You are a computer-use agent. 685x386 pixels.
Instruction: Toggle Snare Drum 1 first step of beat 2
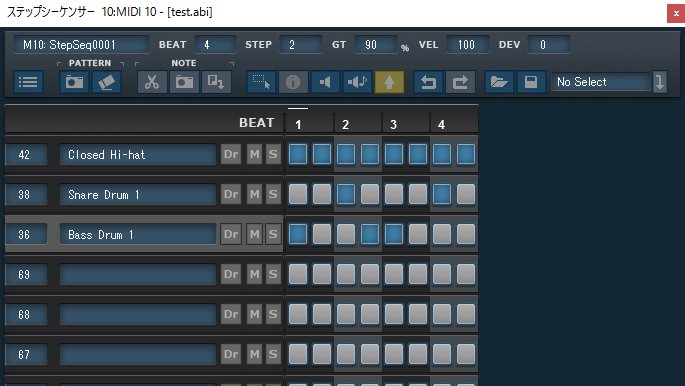click(346, 194)
